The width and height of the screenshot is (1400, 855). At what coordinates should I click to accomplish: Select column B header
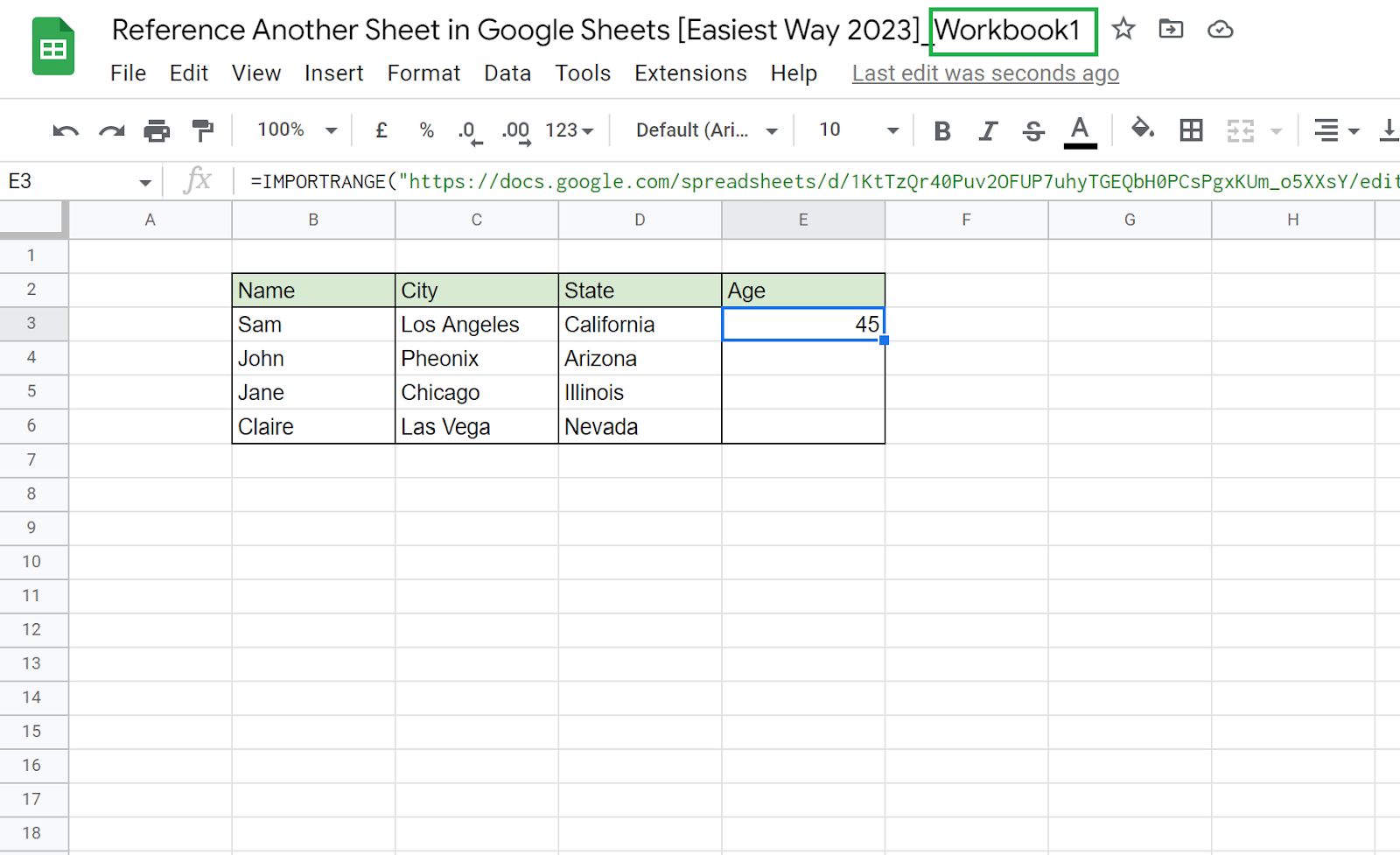[313, 220]
